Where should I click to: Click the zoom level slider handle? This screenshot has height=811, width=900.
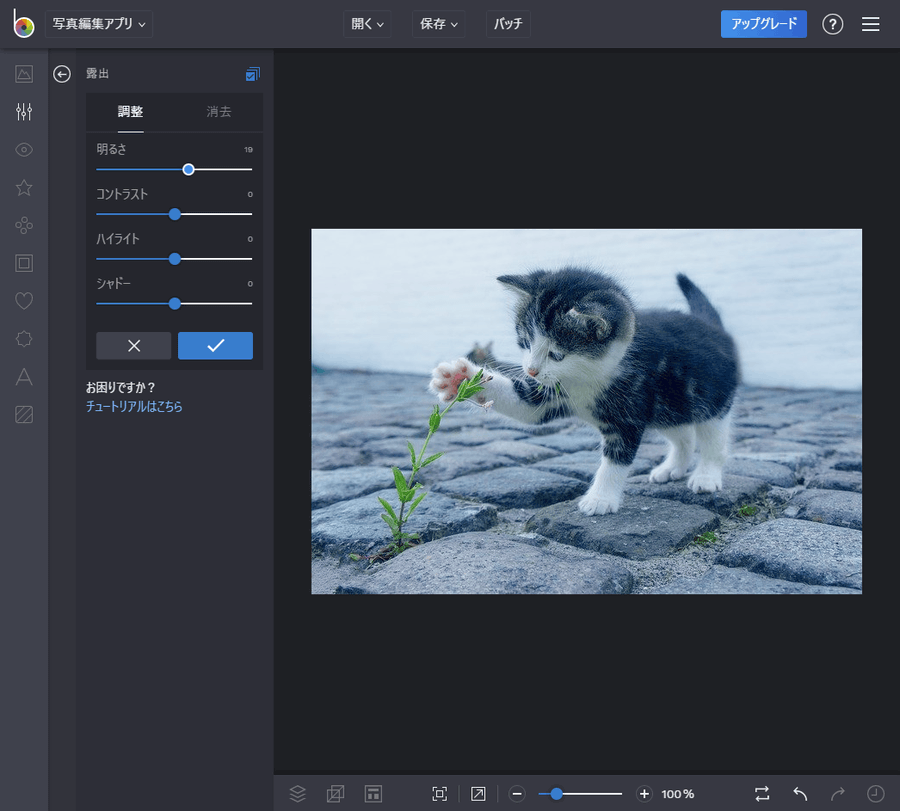(x=556, y=794)
